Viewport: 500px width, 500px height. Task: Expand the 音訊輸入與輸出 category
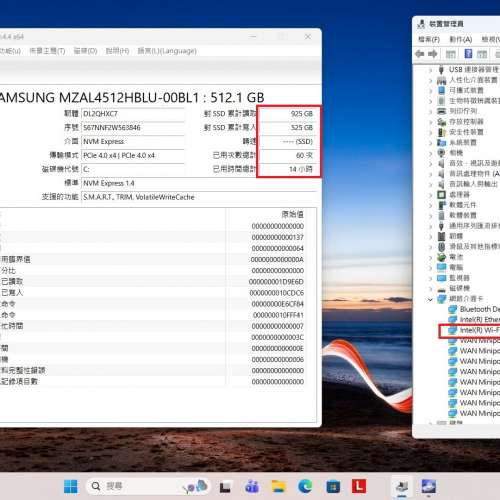coord(430,184)
